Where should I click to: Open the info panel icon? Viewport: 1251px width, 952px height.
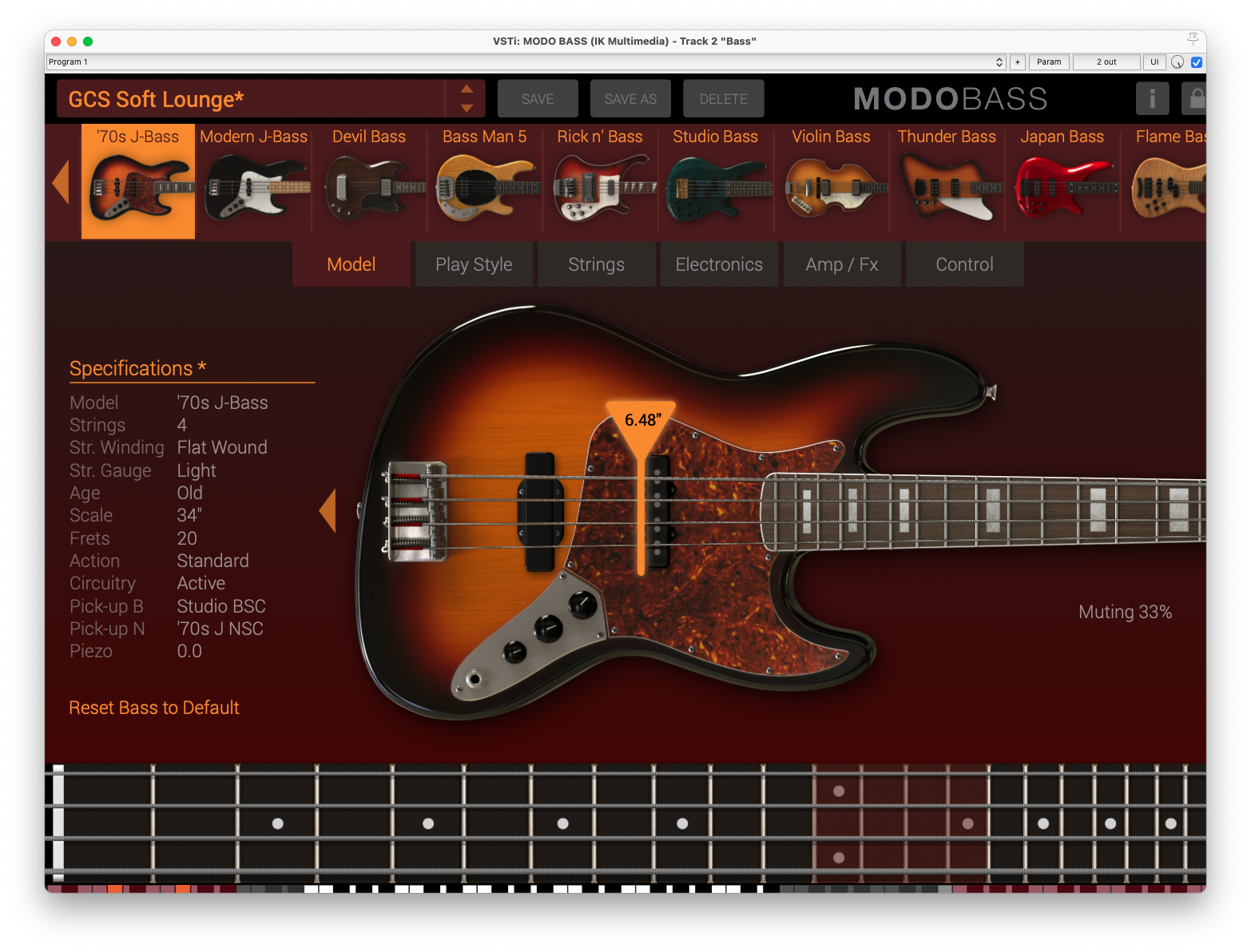point(1152,99)
